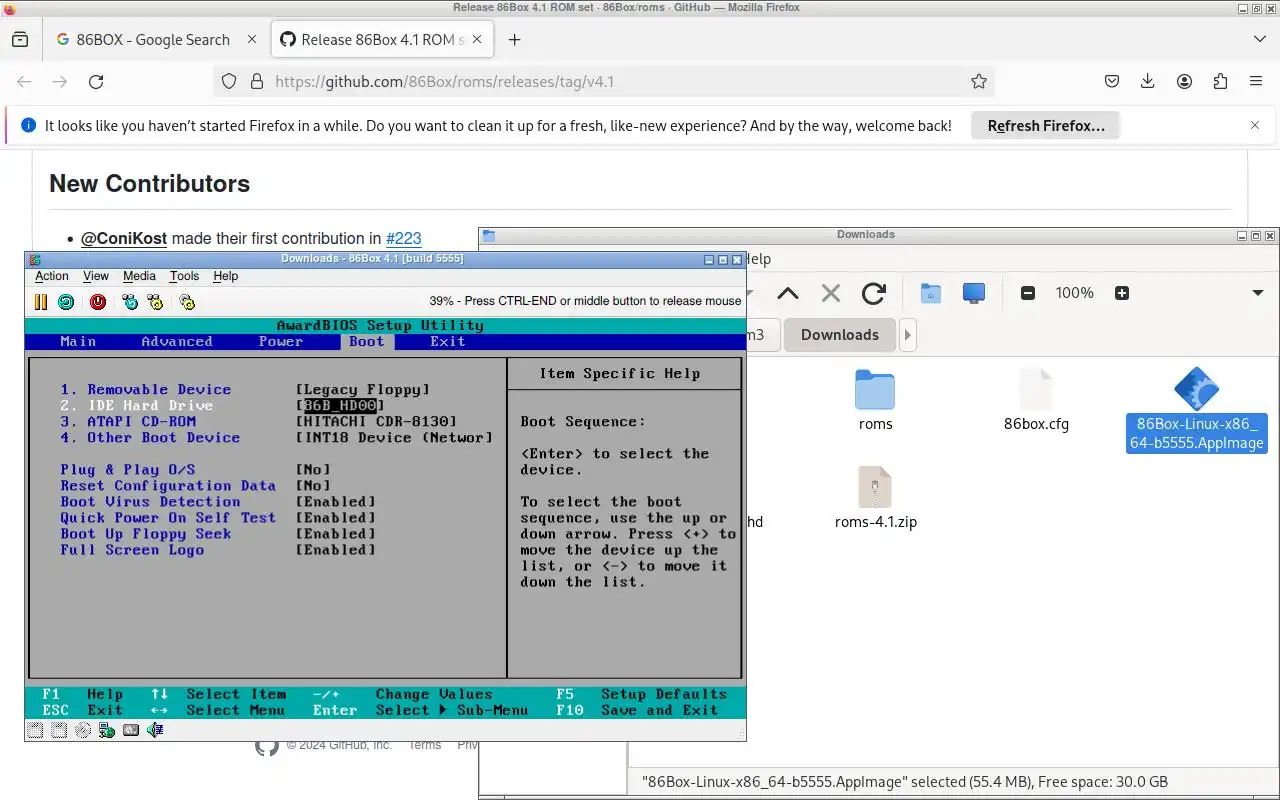Image resolution: width=1280 pixels, height=800 pixels.
Task: Open the @ConiKost contributor link
Action: pyautogui.click(x=124, y=238)
